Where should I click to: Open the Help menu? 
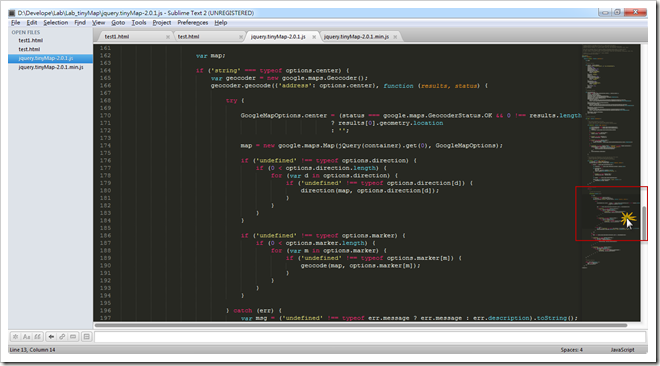tap(221, 23)
